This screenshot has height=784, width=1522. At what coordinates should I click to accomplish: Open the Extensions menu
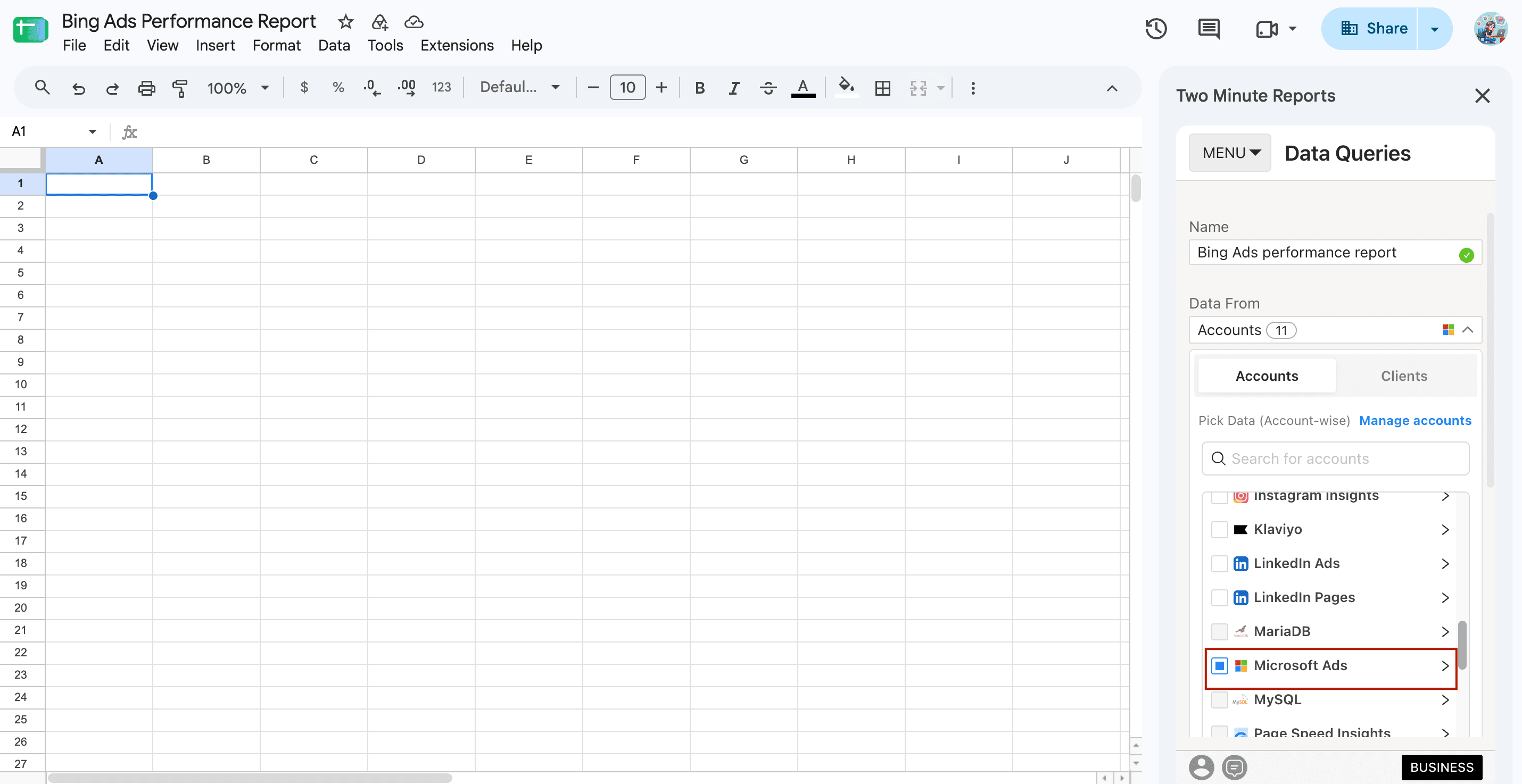click(457, 45)
